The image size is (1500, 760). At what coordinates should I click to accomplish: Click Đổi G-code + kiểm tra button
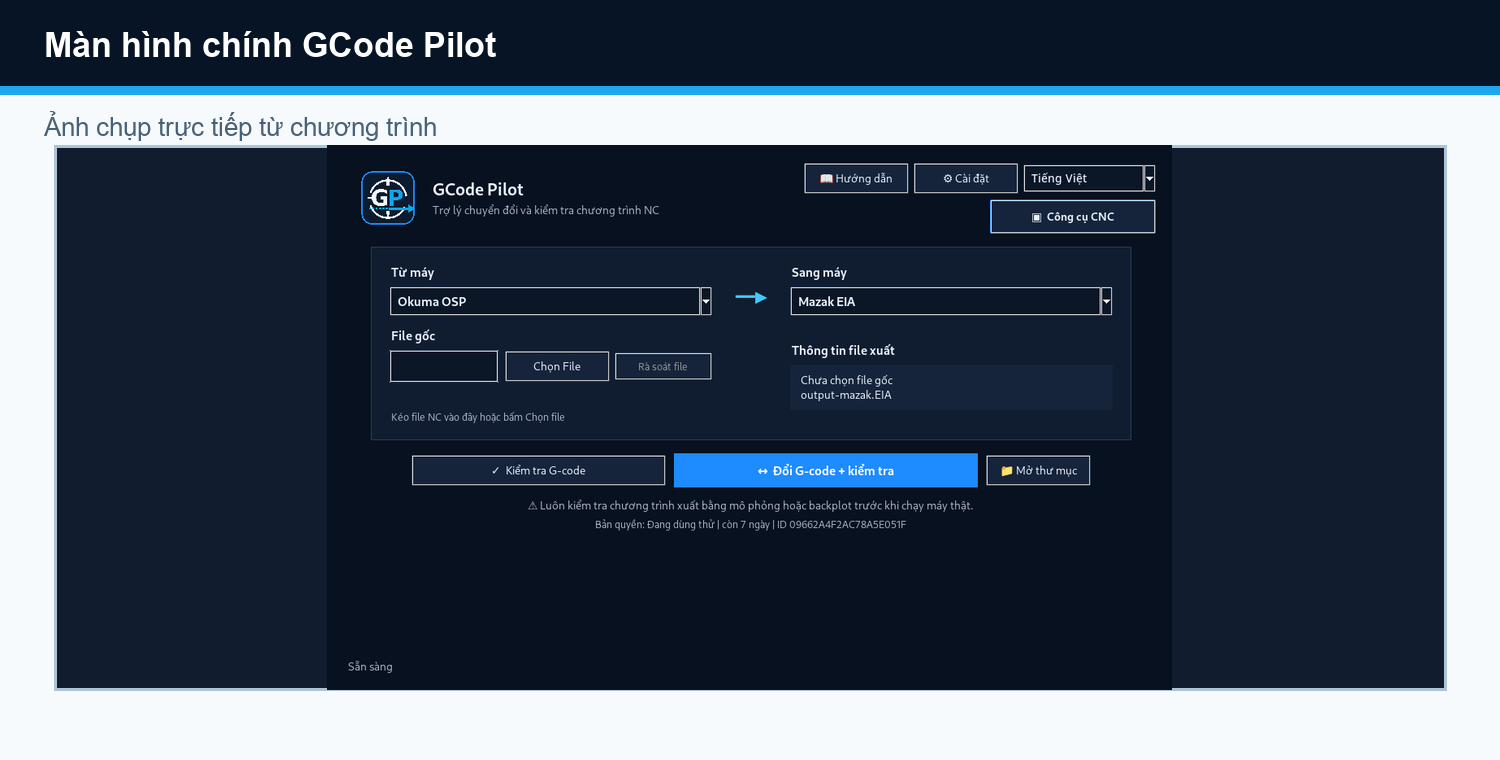coord(825,470)
